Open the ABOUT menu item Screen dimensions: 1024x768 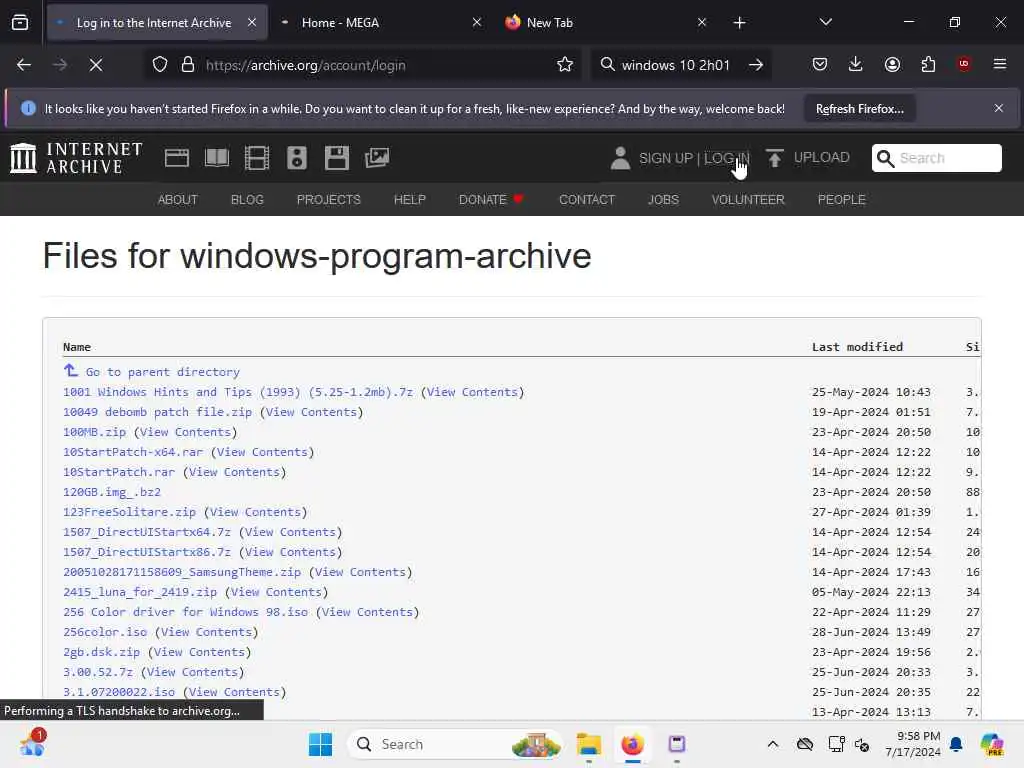178,200
